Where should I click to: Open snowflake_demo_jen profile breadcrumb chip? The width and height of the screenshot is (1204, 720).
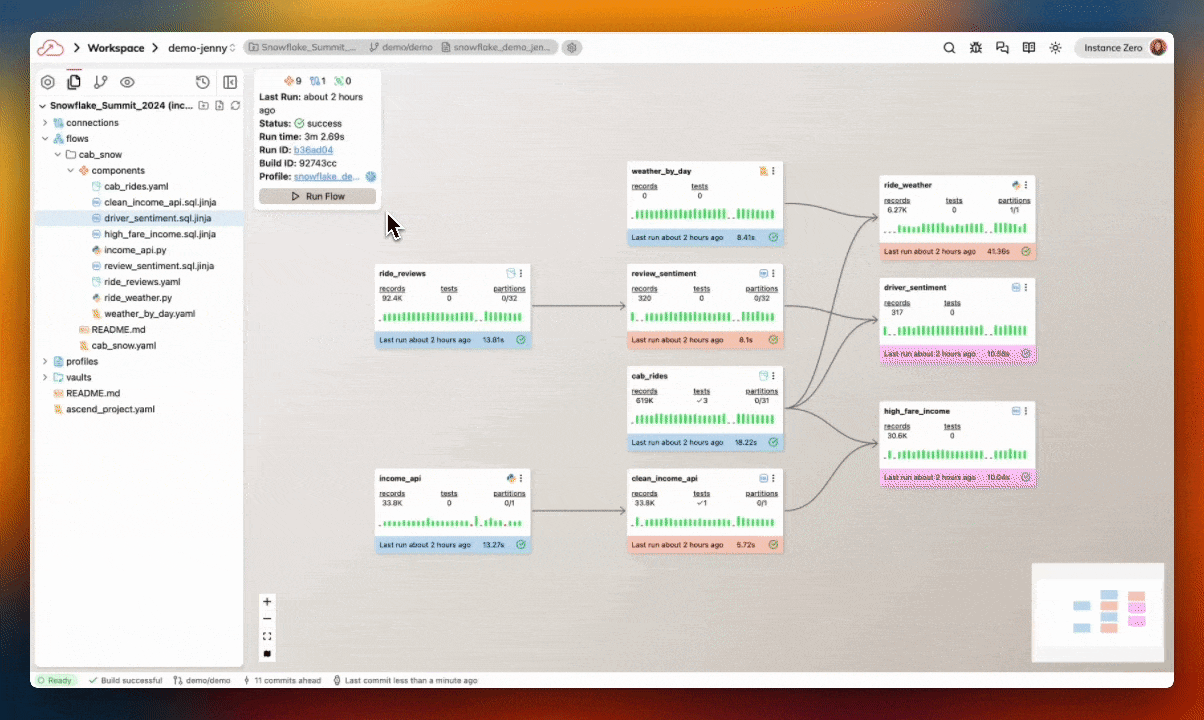coord(496,47)
